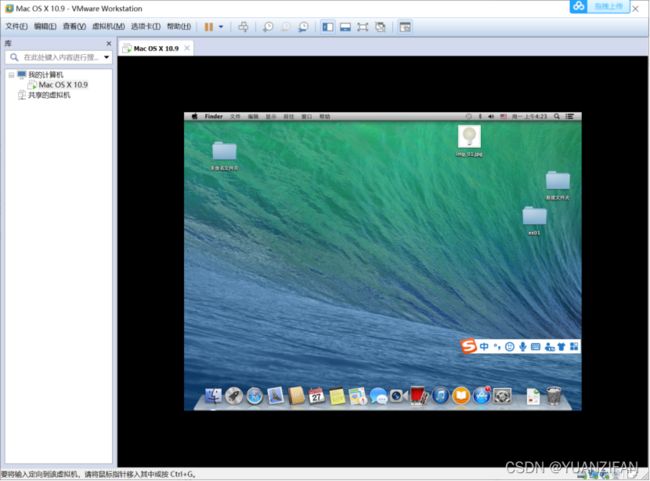Open FaceTime camera icon in the Dock
650x481 pixels.
tap(399, 396)
